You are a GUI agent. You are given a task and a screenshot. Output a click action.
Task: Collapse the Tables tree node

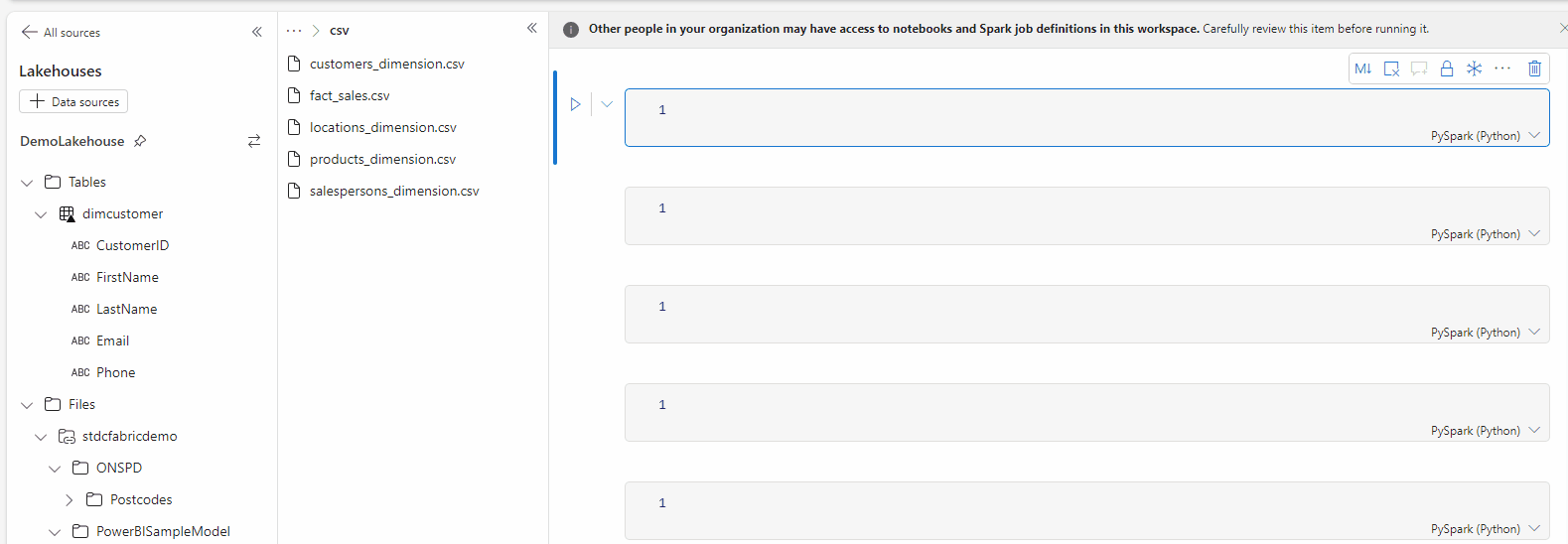click(27, 183)
